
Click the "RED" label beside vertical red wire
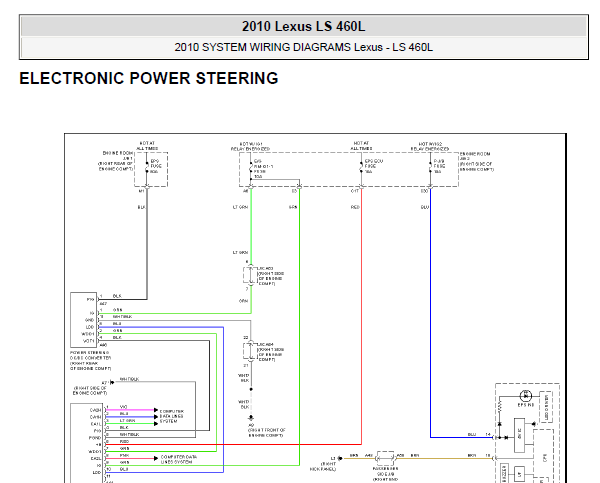(x=355, y=207)
